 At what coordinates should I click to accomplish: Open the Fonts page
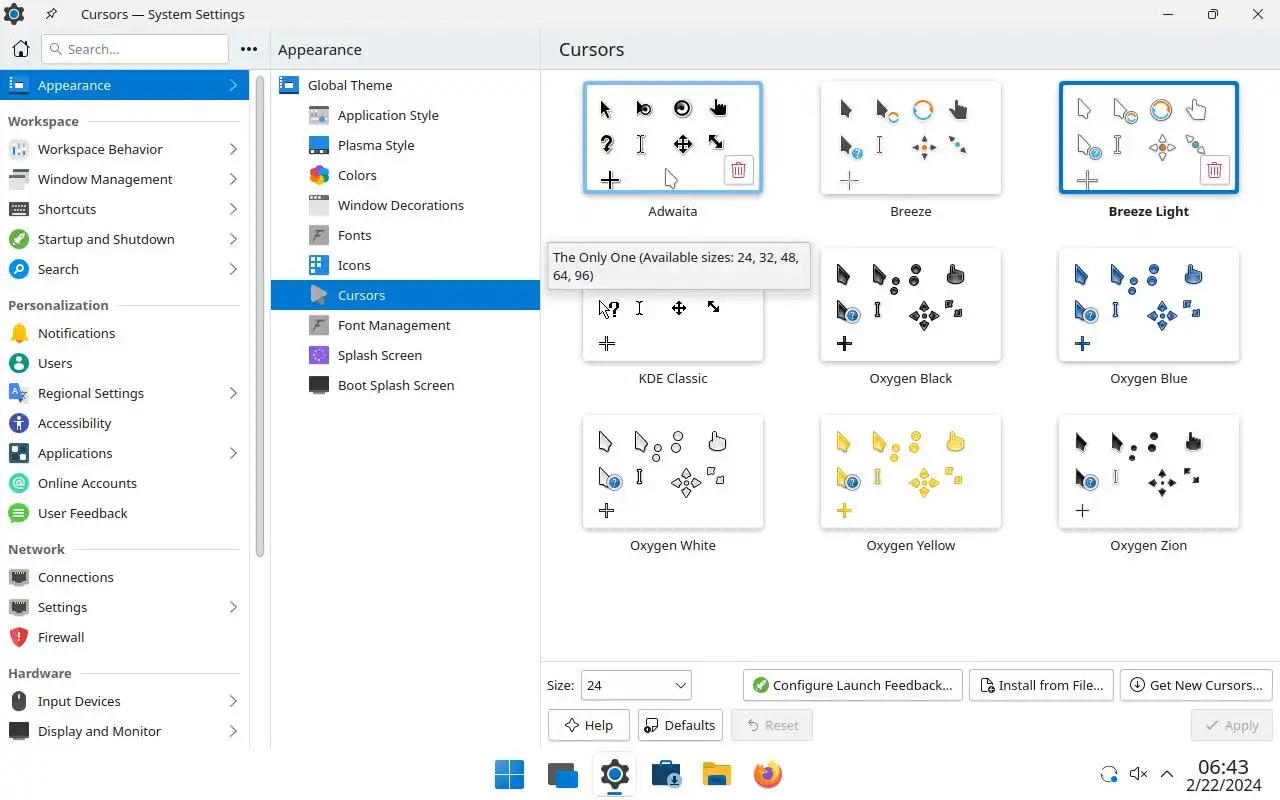[405, 235]
